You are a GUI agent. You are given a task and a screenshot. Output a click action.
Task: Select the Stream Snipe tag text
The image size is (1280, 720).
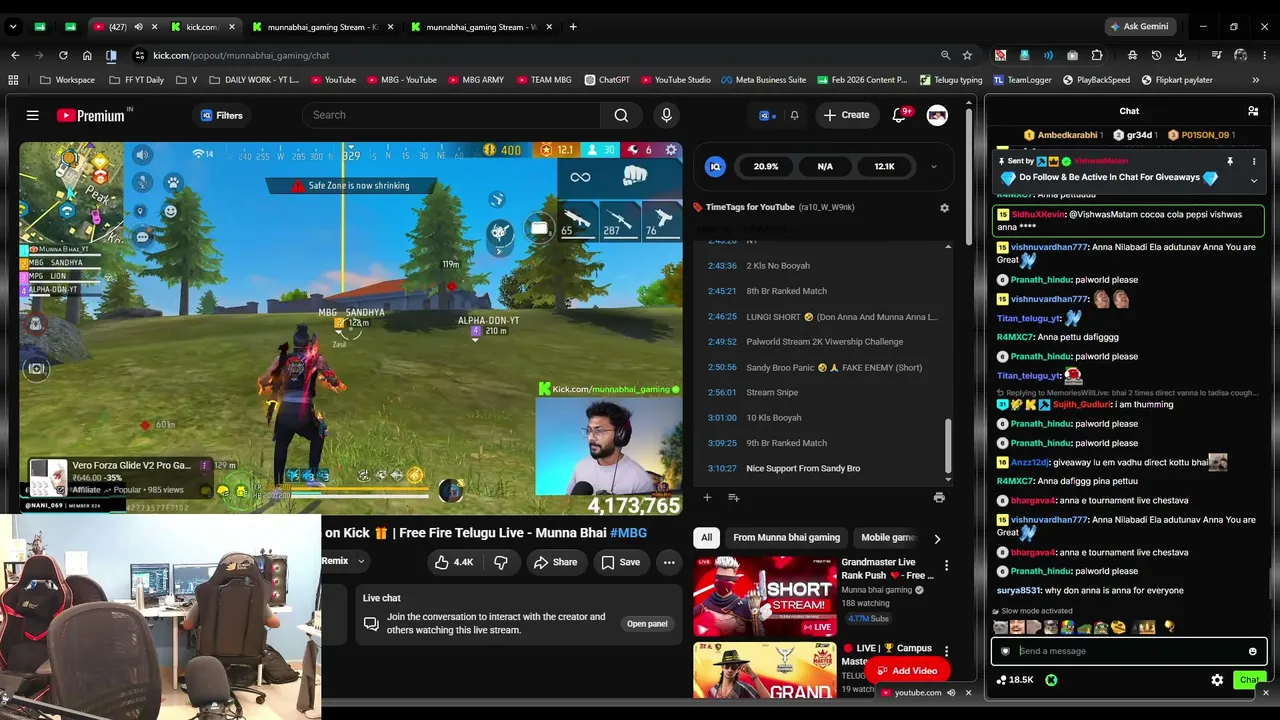[772, 393]
